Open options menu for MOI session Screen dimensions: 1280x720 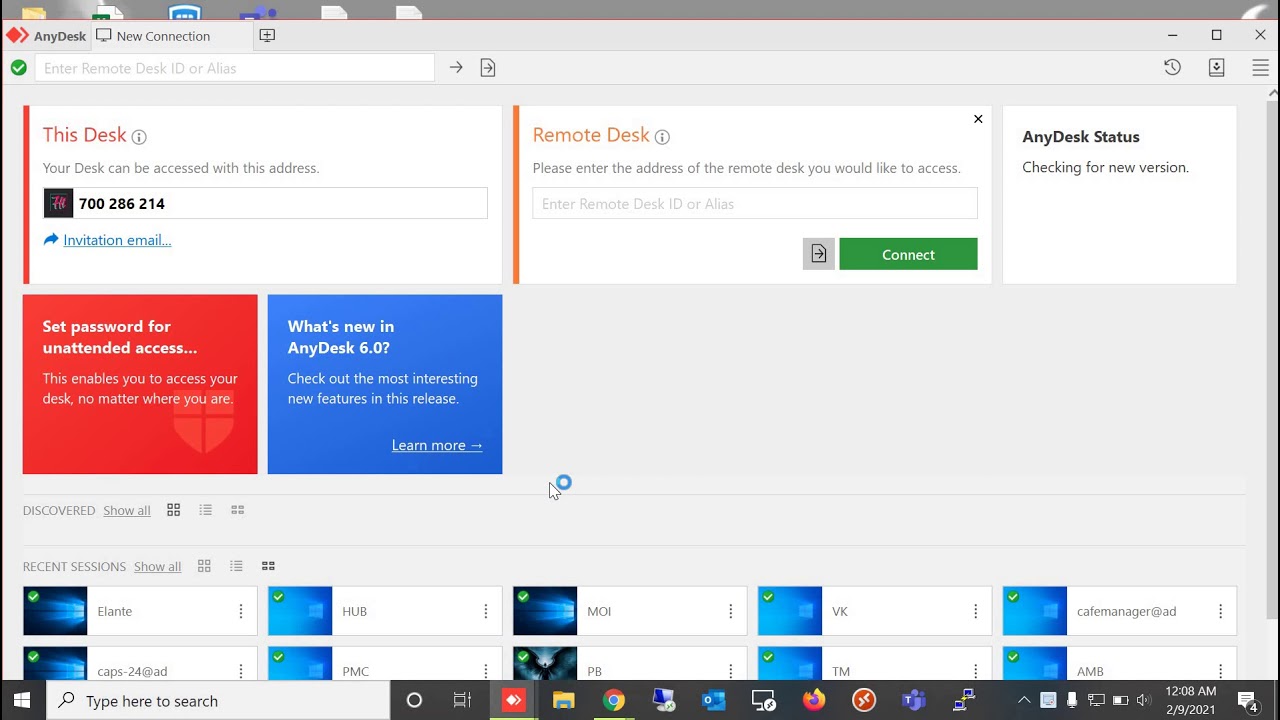coord(731,611)
